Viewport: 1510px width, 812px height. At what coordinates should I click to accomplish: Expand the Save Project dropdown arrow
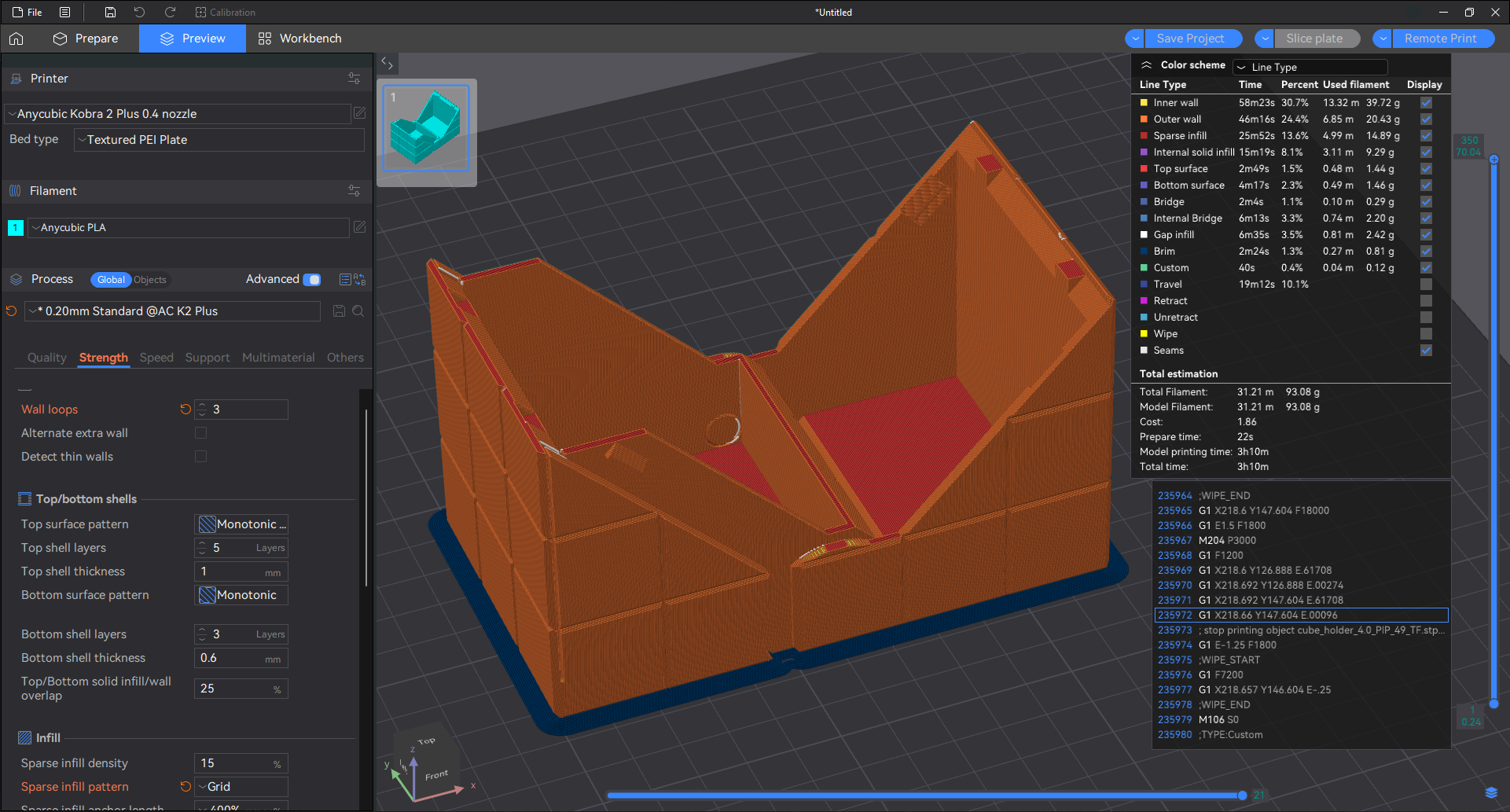[1134, 39]
